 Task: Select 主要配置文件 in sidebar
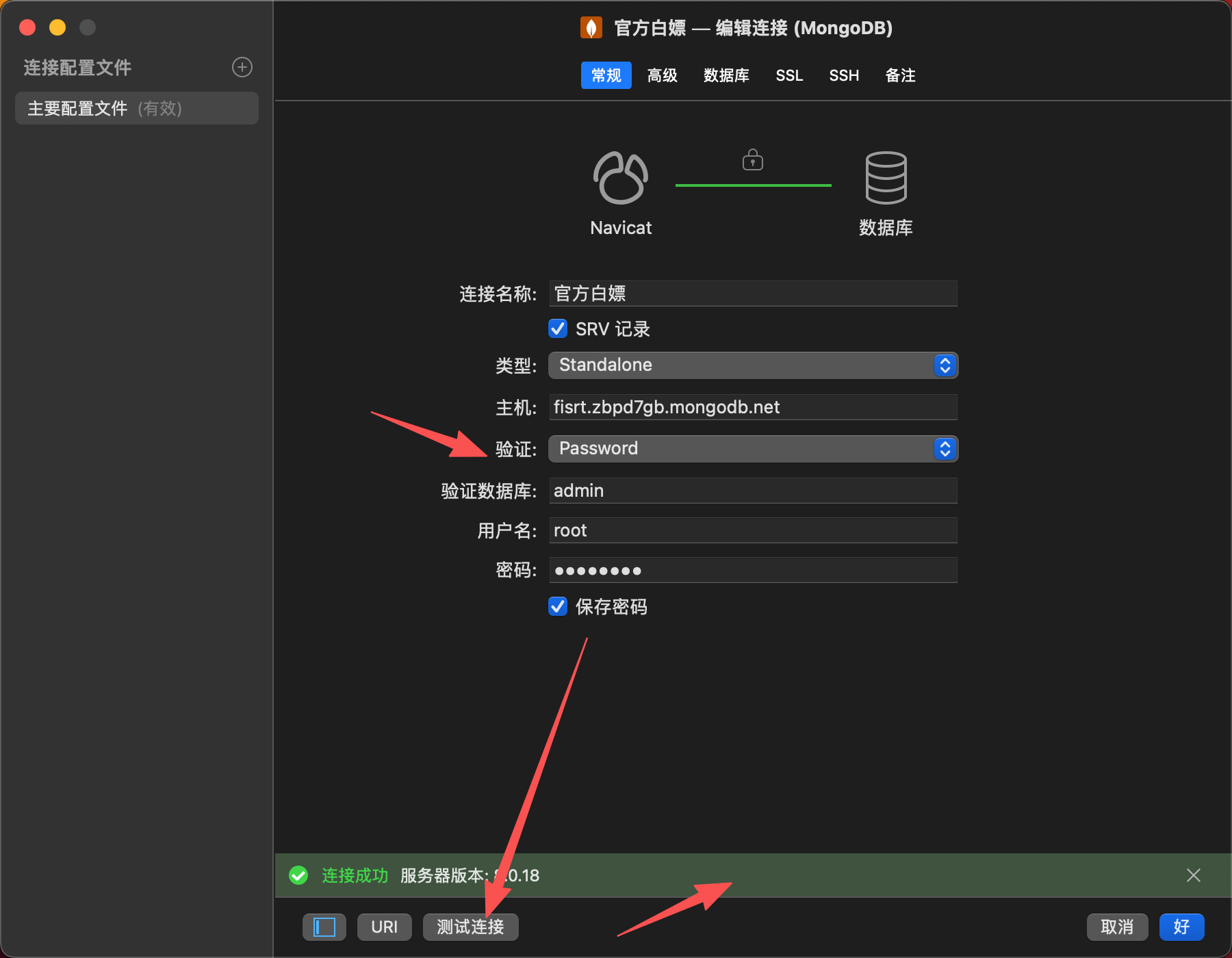click(137, 108)
